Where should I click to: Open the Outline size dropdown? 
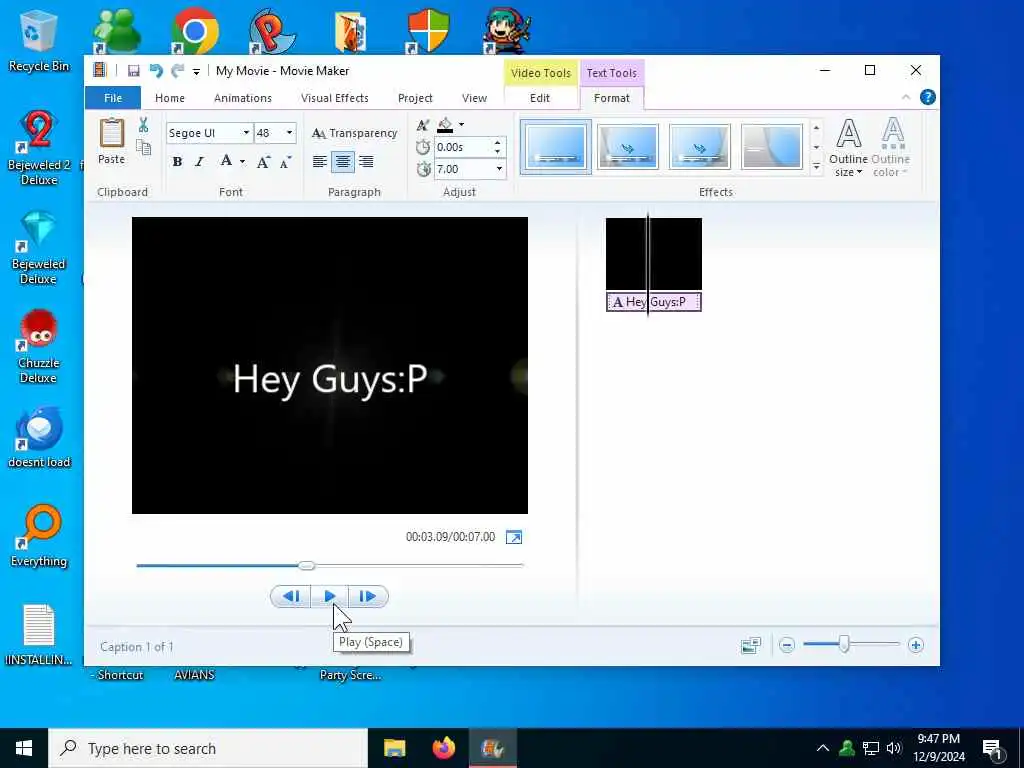(848, 148)
